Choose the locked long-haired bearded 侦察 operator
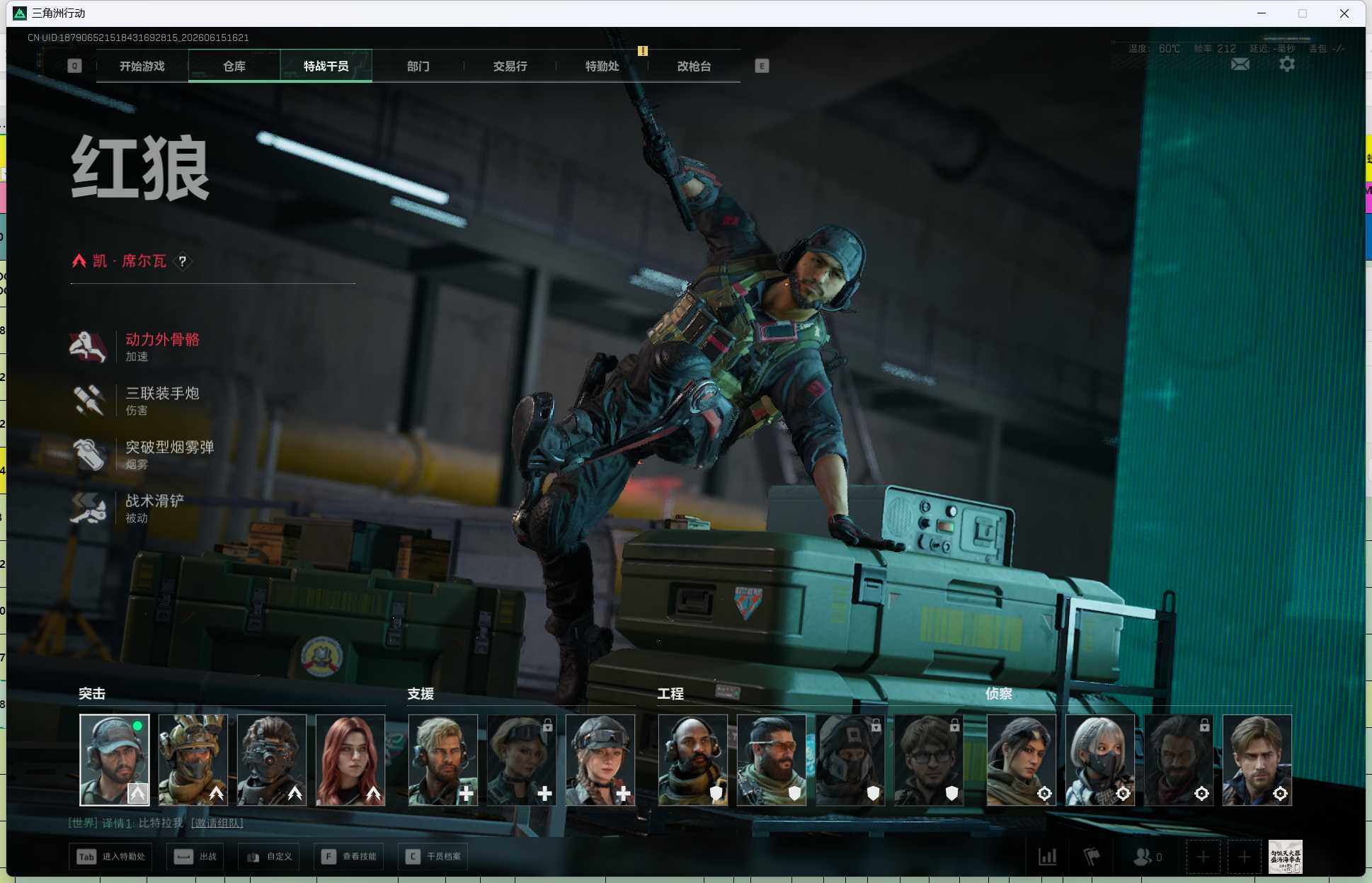This screenshot has width=1372, height=883. pos(1179,760)
